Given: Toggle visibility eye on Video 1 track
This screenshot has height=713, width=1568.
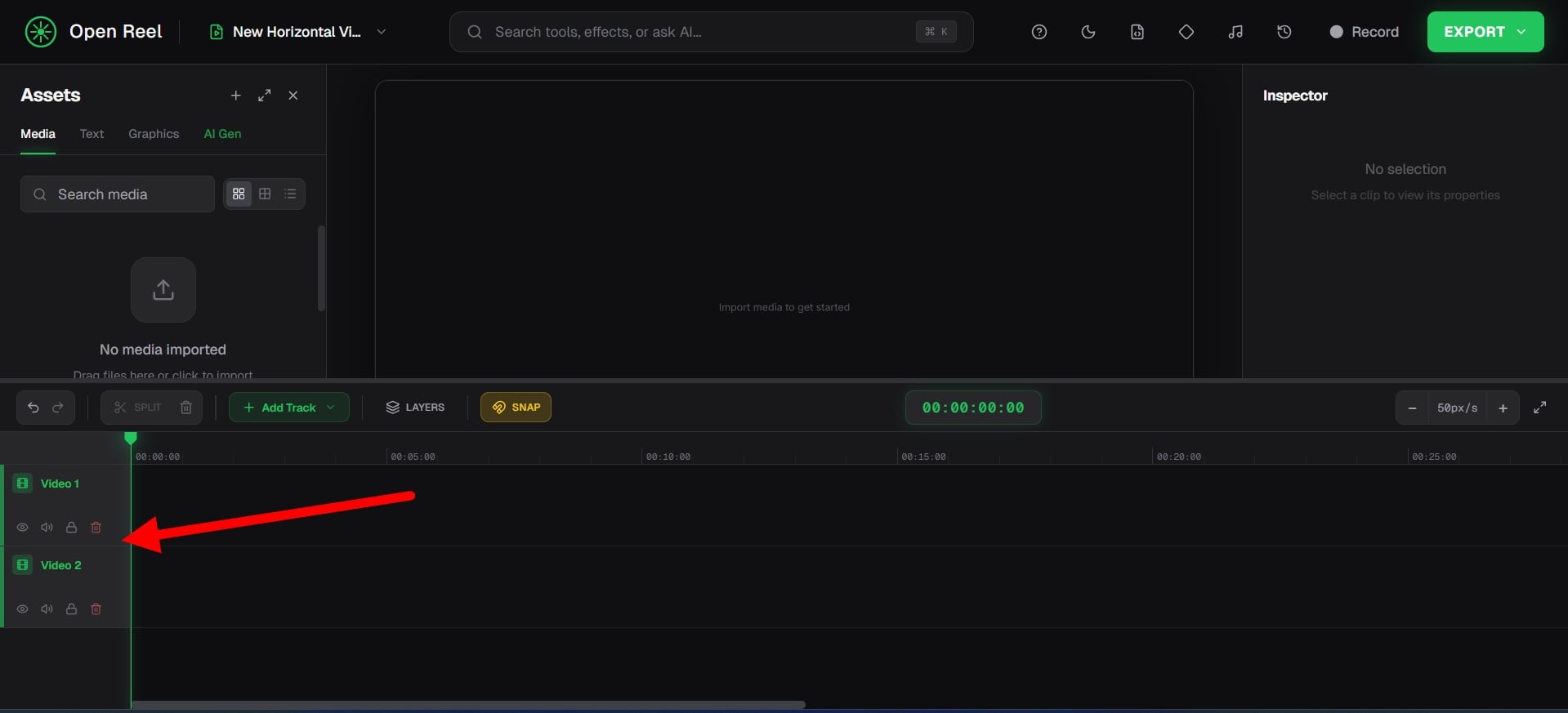Looking at the screenshot, I should (x=23, y=528).
